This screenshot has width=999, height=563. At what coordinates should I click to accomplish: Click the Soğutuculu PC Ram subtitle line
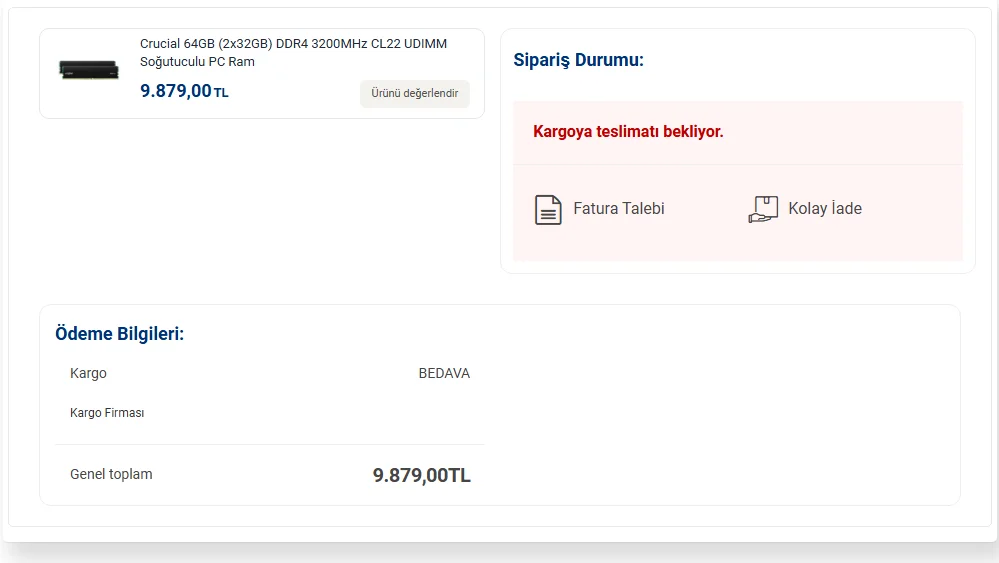coord(197,62)
